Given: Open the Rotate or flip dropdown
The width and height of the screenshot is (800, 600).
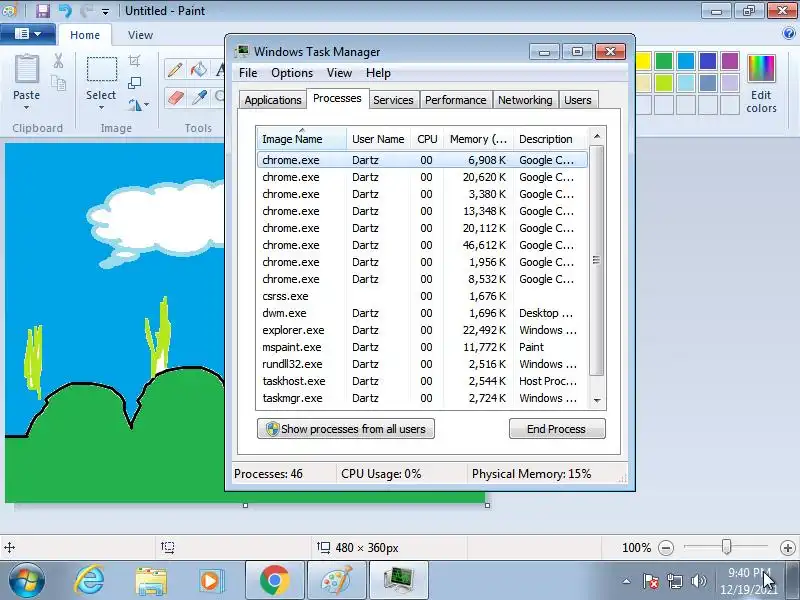Looking at the screenshot, I should coord(138,105).
